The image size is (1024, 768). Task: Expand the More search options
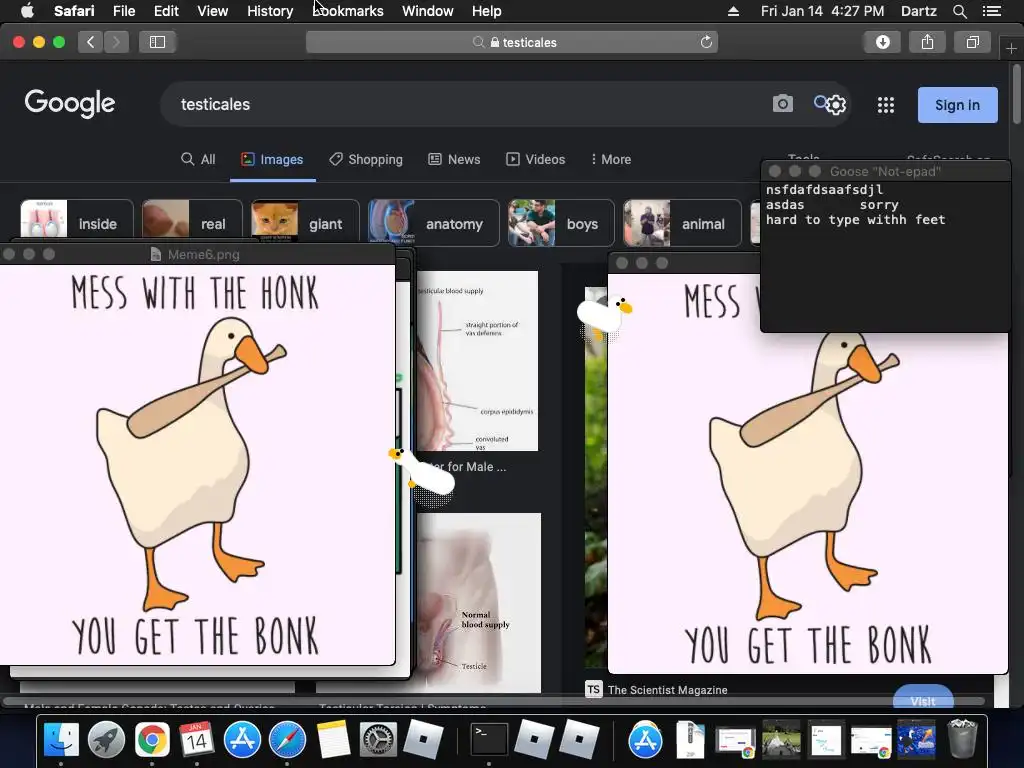(x=611, y=159)
